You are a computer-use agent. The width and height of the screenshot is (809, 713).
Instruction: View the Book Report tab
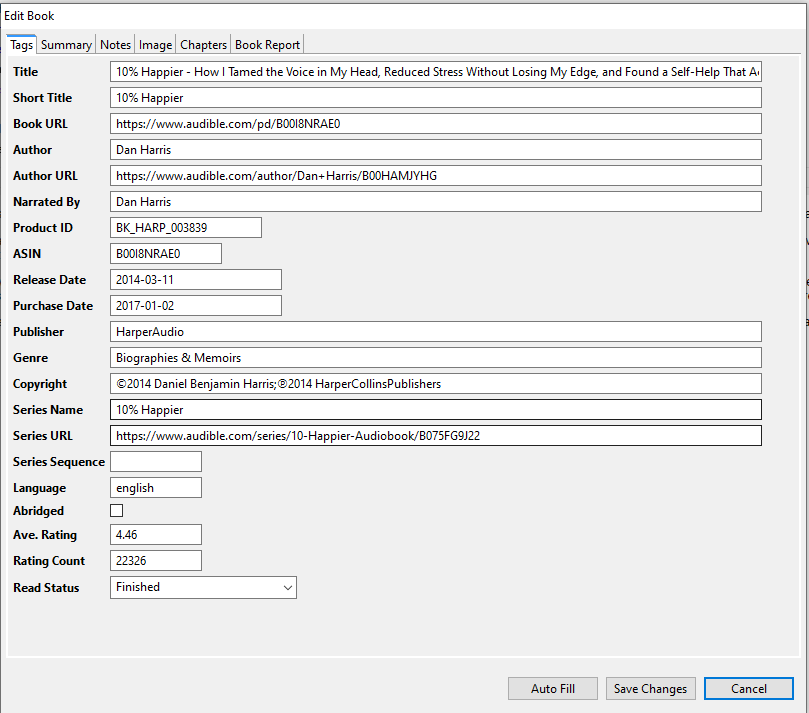click(267, 44)
